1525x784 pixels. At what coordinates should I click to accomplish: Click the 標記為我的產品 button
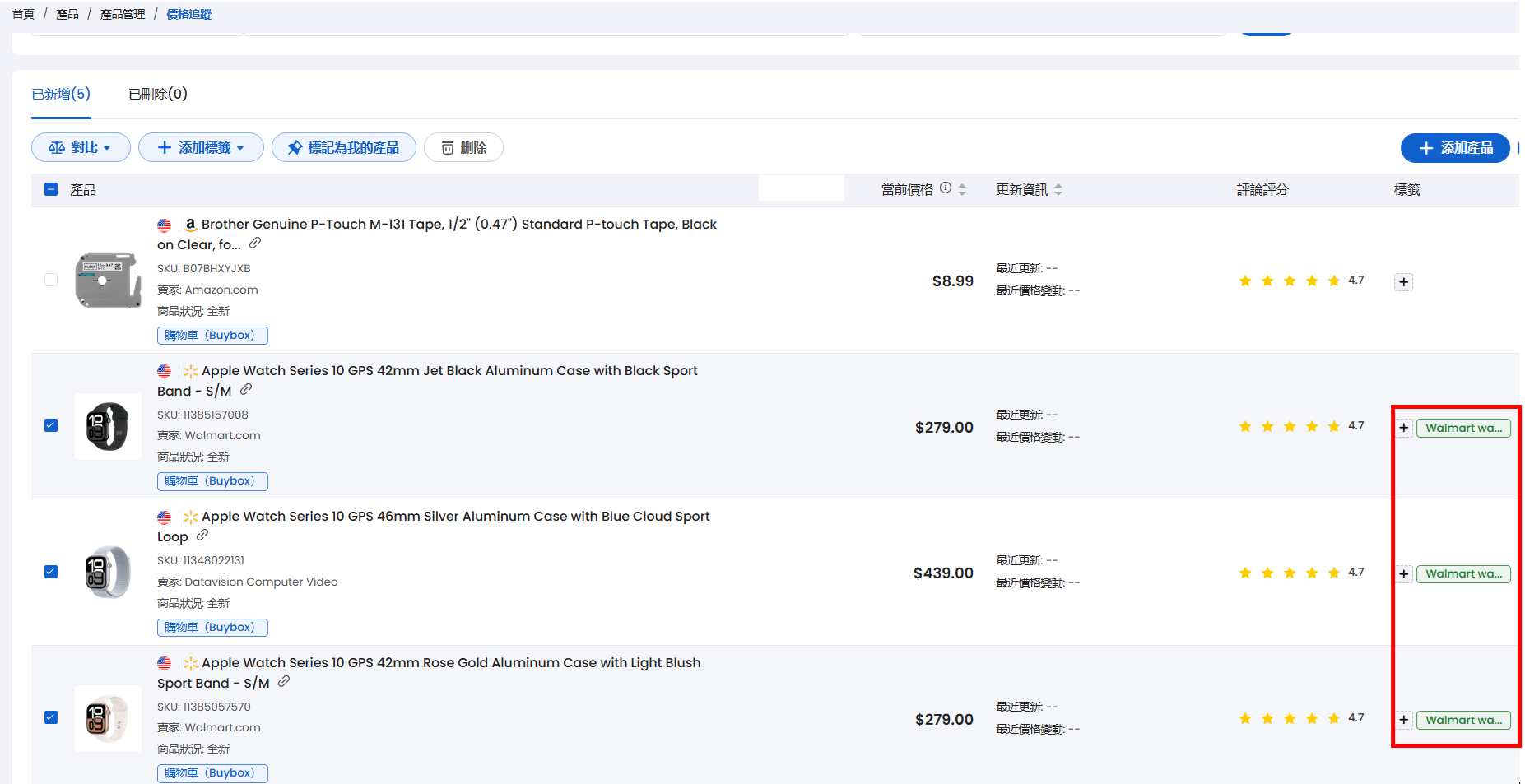(344, 147)
